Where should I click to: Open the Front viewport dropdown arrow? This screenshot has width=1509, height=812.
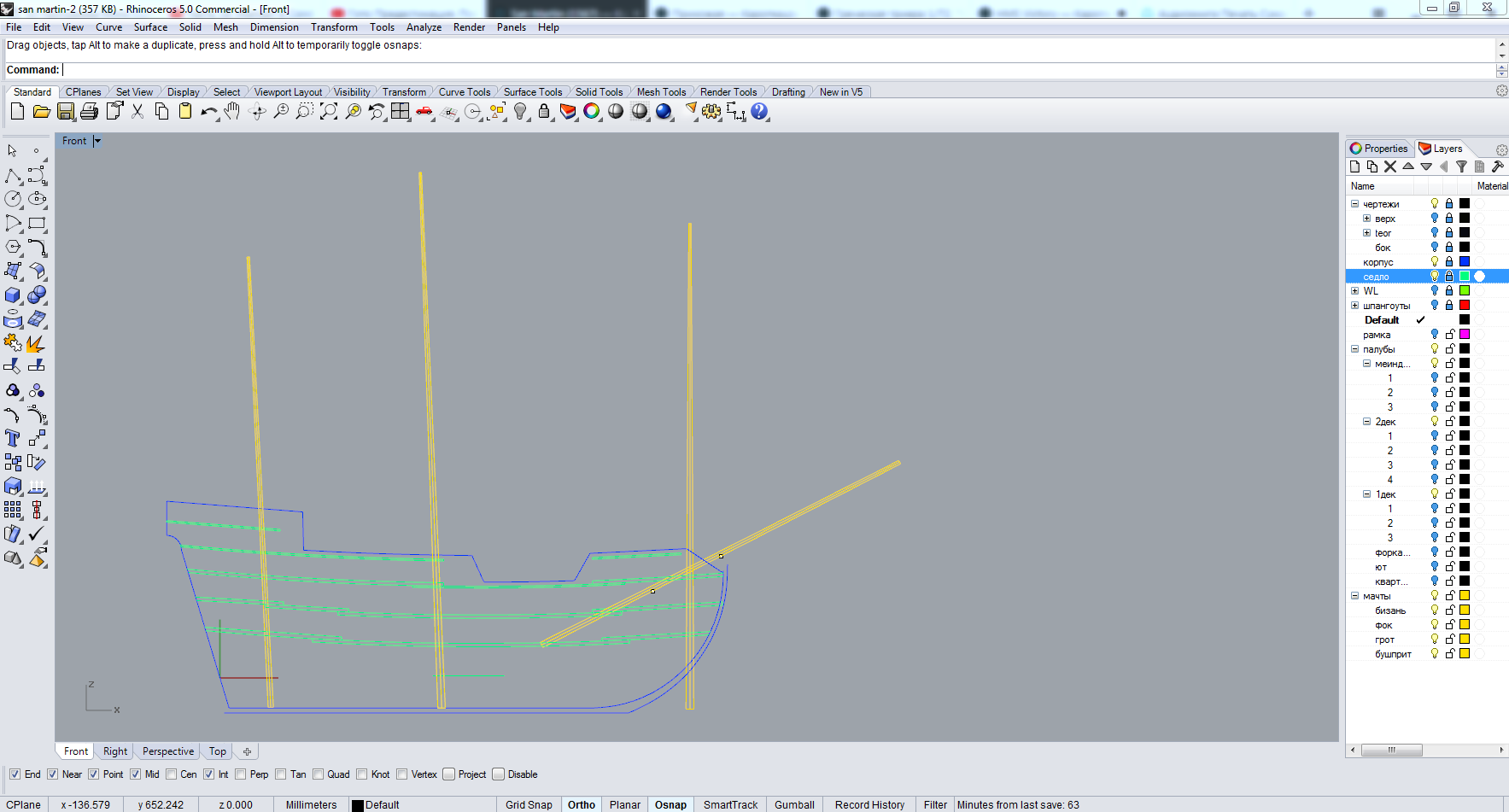(97, 141)
